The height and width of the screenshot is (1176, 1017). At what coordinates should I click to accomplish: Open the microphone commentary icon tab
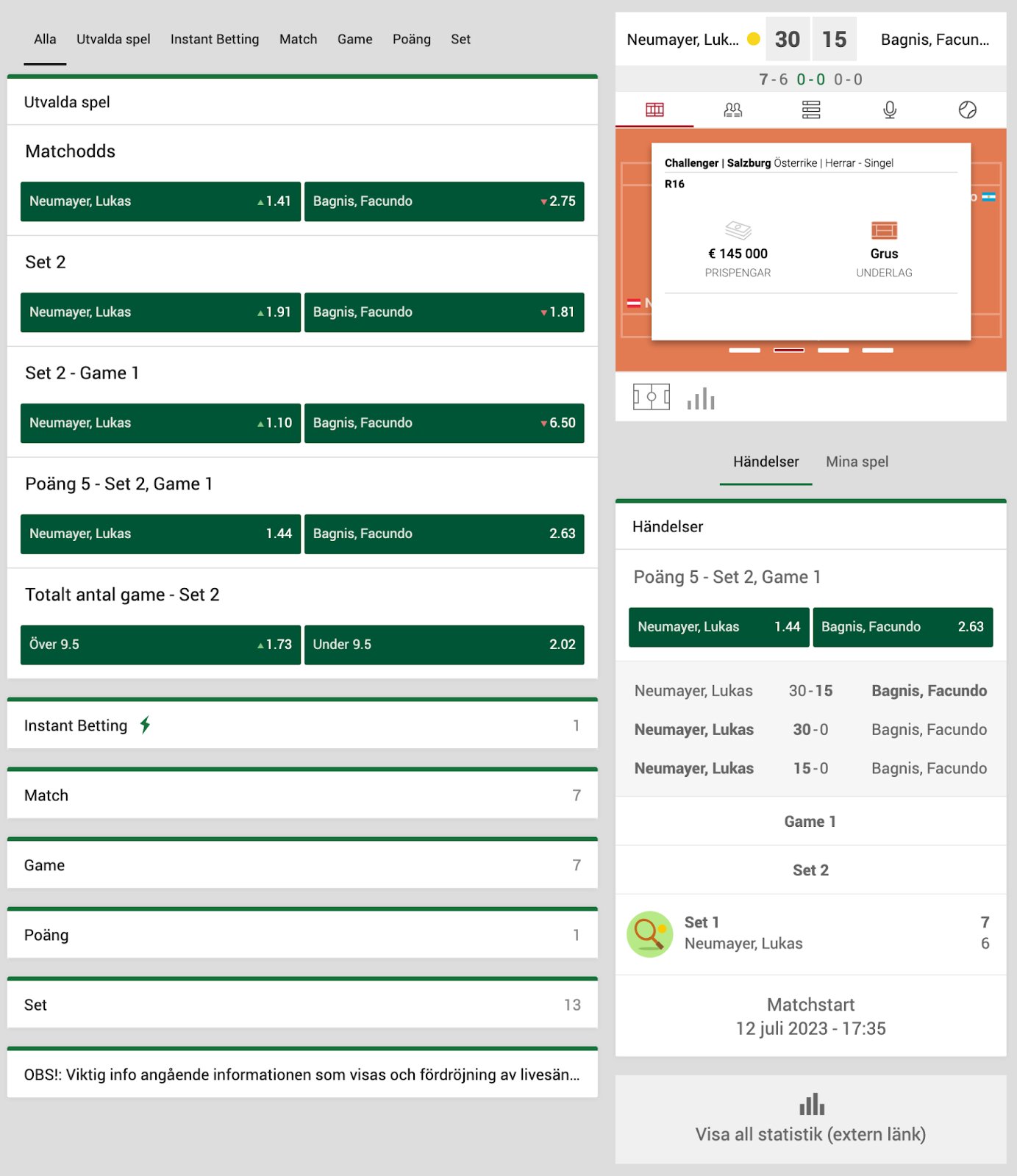click(x=889, y=110)
